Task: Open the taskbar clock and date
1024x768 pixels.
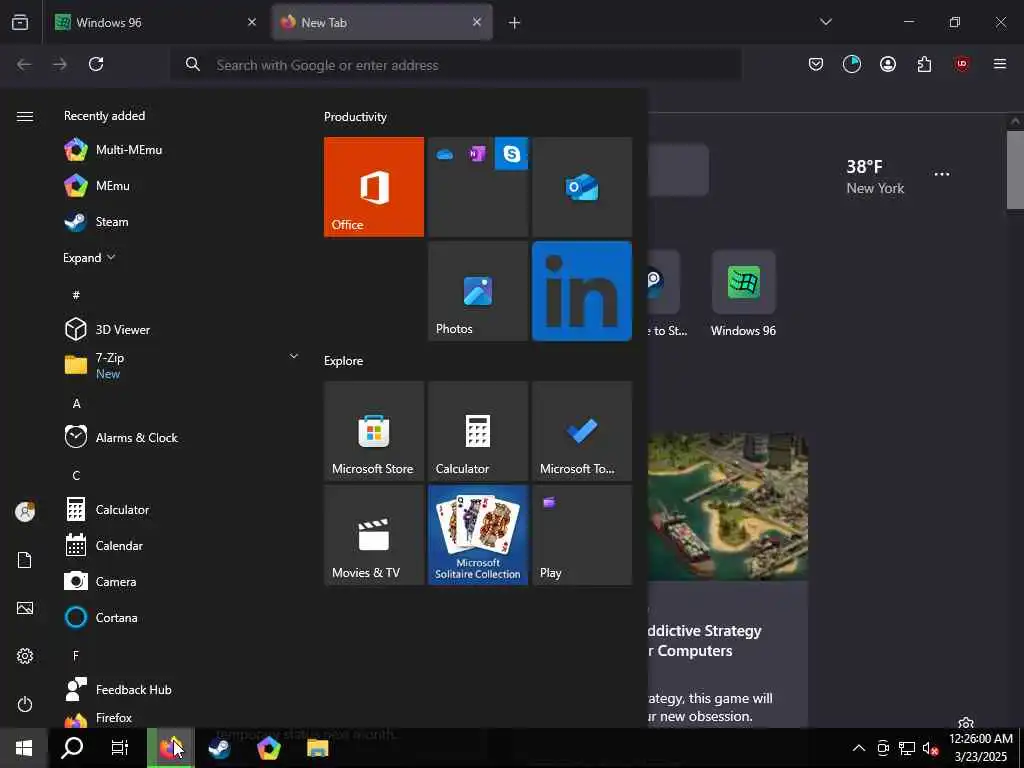Action: tap(980, 748)
